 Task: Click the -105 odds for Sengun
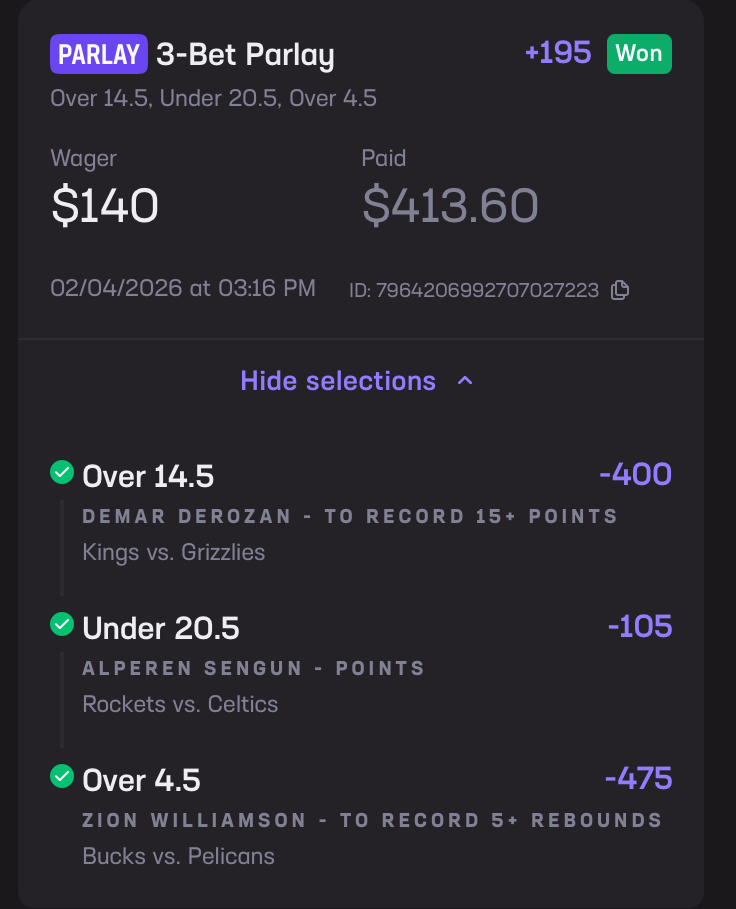640,626
